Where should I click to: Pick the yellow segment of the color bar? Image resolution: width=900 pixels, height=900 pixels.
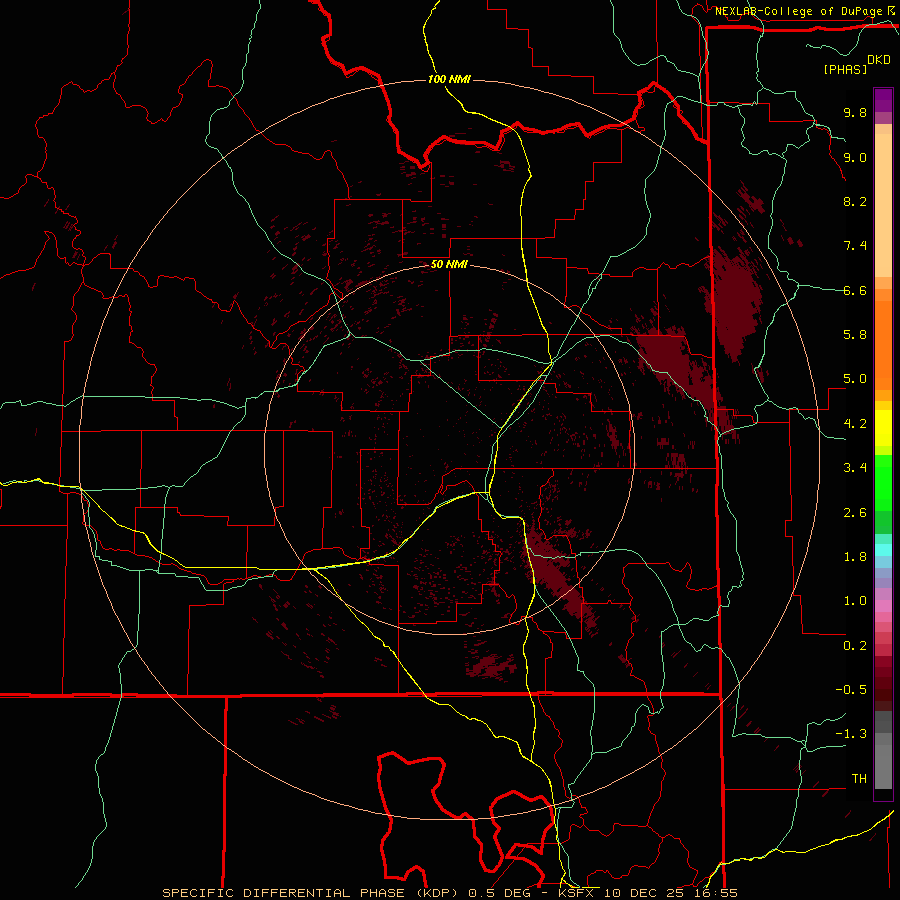click(x=883, y=428)
